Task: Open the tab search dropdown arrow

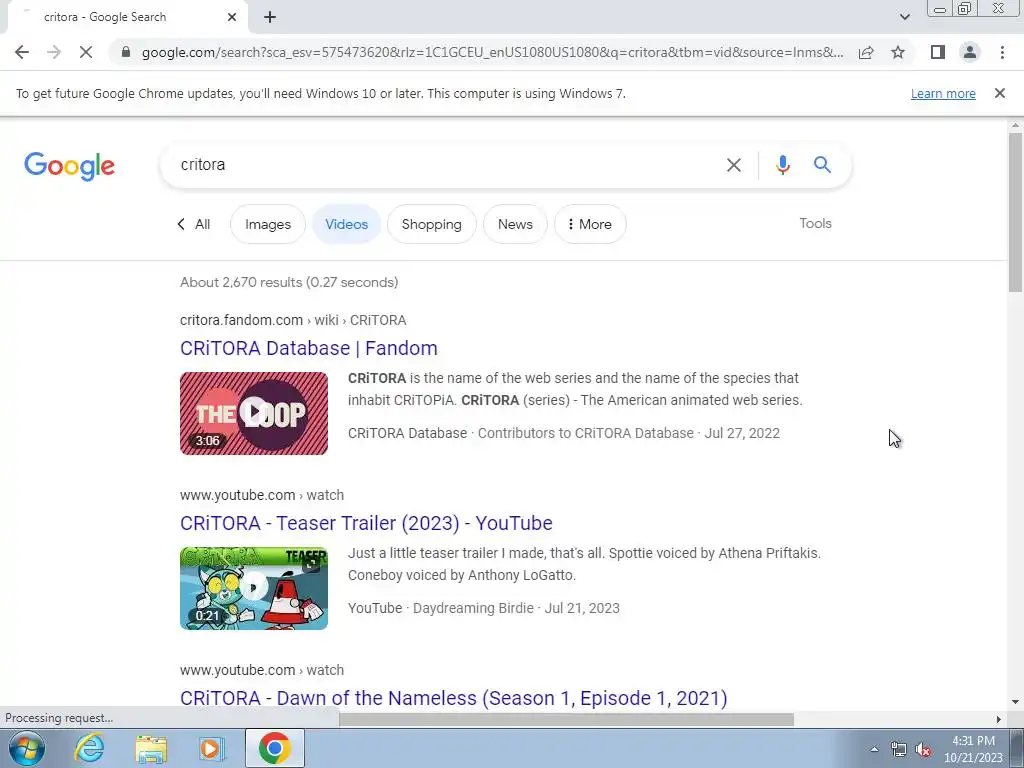Action: [904, 18]
